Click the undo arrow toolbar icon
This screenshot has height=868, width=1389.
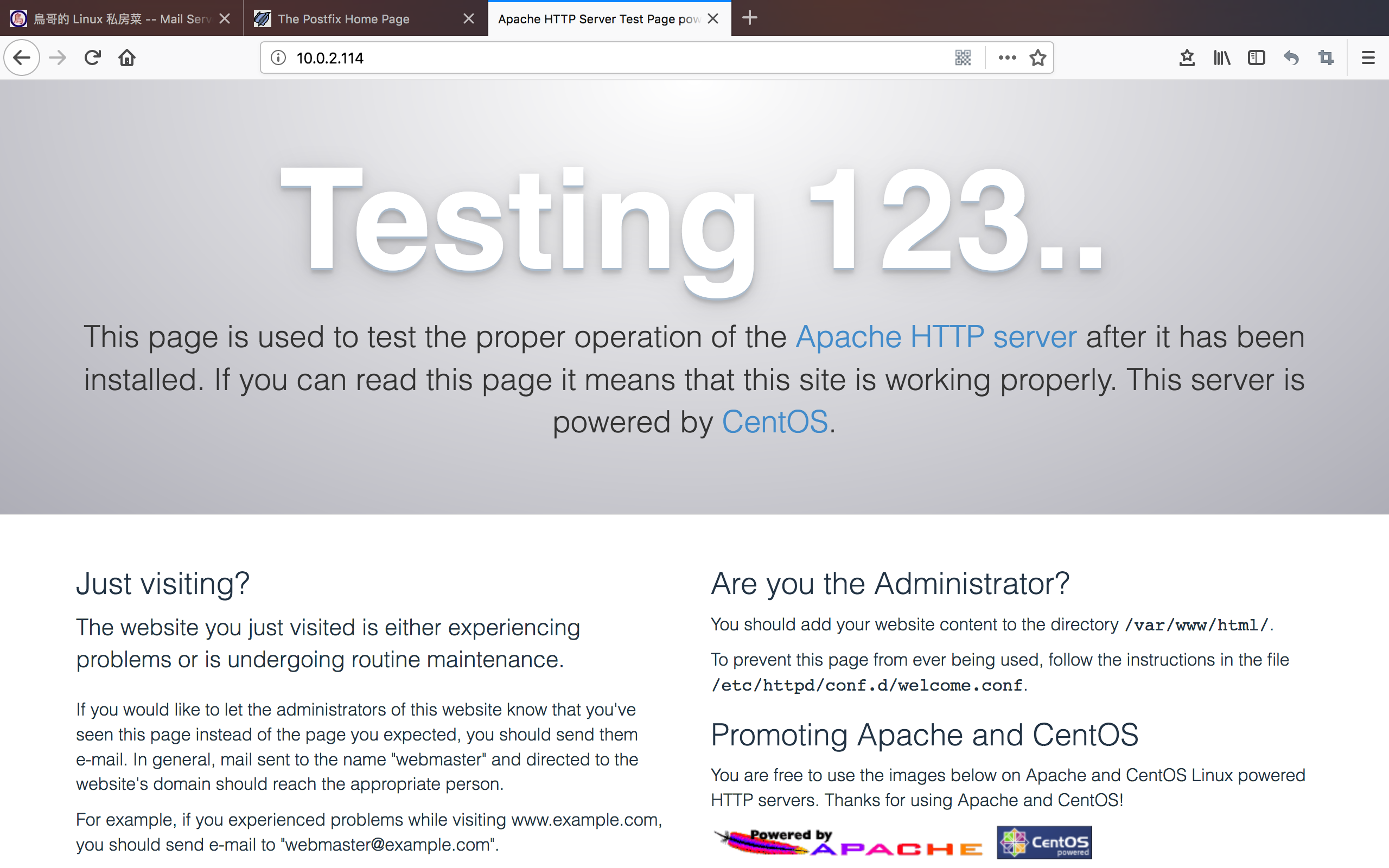point(1291,58)
